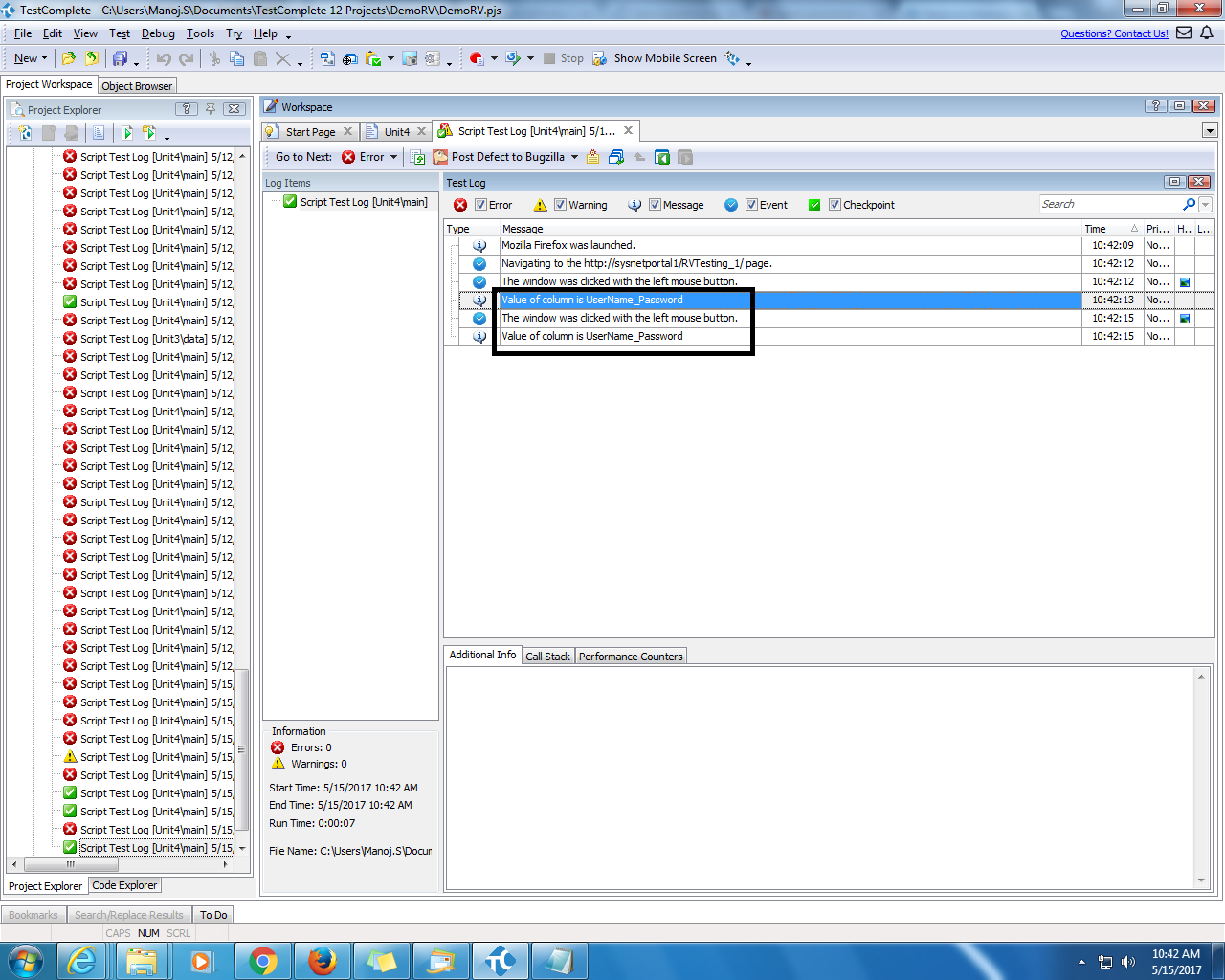Open the workspace tab list dropdown
Screen dimensions: 1225x980
pyautogui.click(x=1210, y=131)
